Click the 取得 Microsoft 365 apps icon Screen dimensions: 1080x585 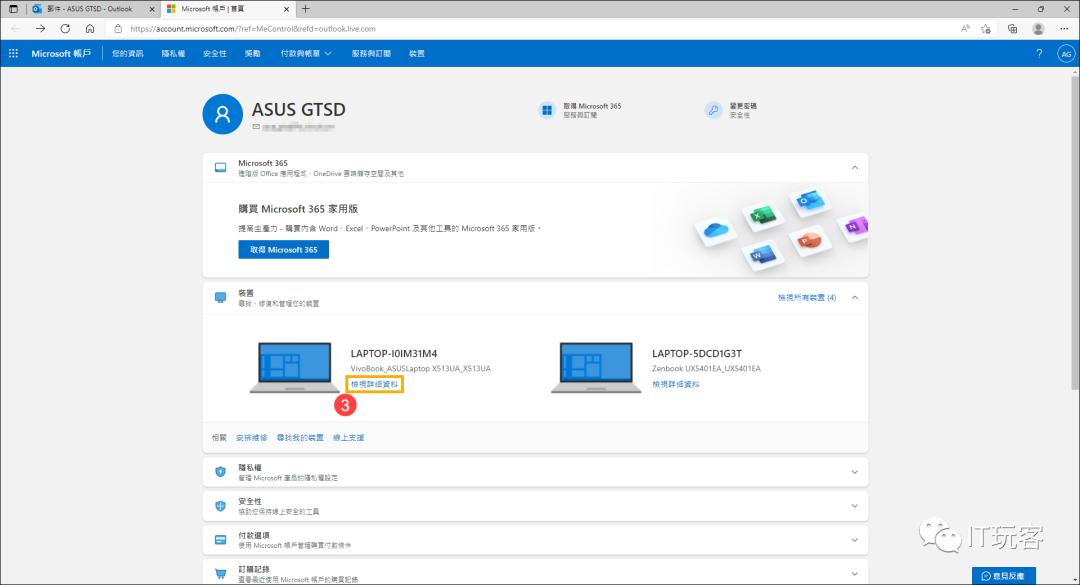pos(547,108)
